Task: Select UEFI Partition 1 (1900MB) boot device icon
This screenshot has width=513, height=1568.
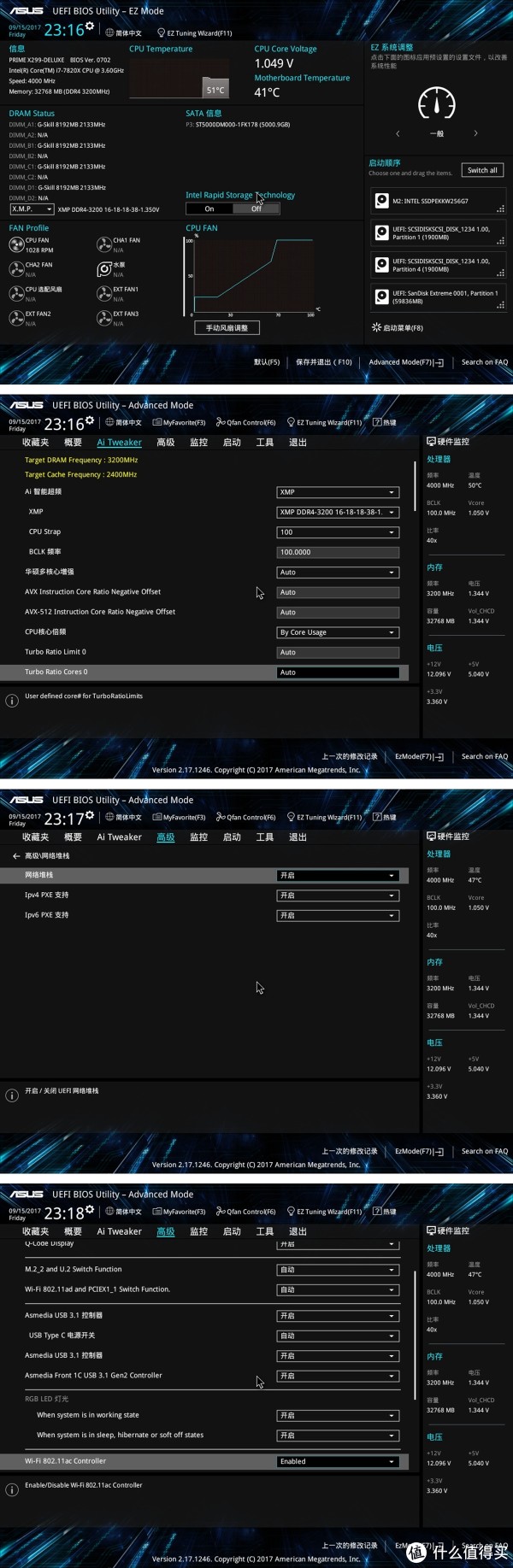Action: click(x=382, y=232)
